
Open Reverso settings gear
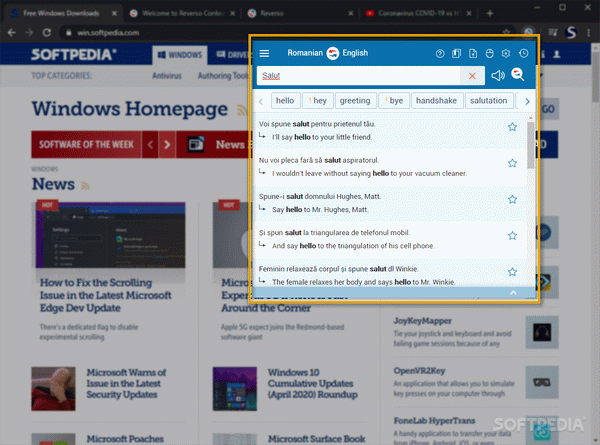(506, 54)
